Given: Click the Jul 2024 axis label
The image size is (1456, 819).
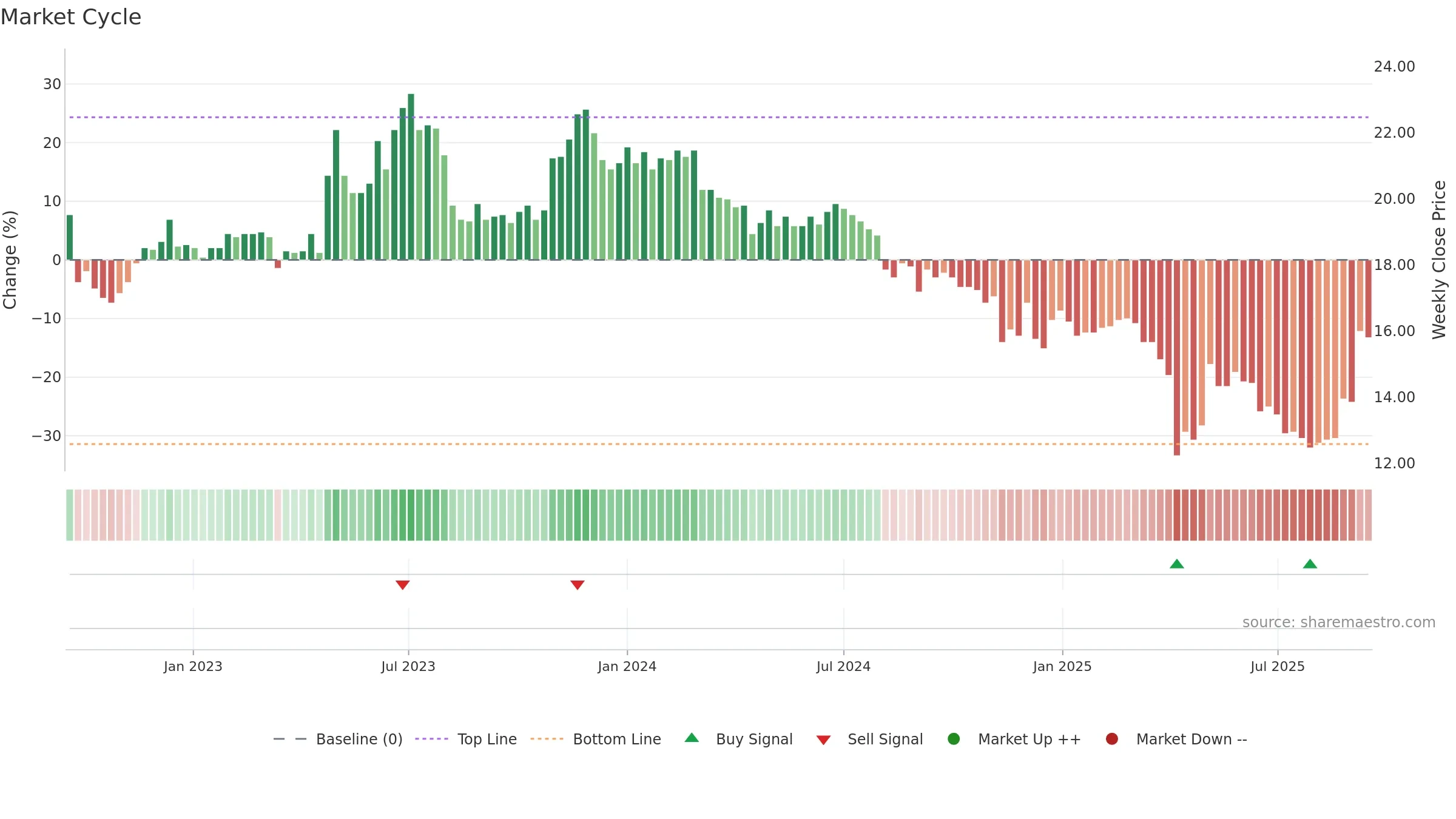Looking at the screenshot, I should click(843, 667).
